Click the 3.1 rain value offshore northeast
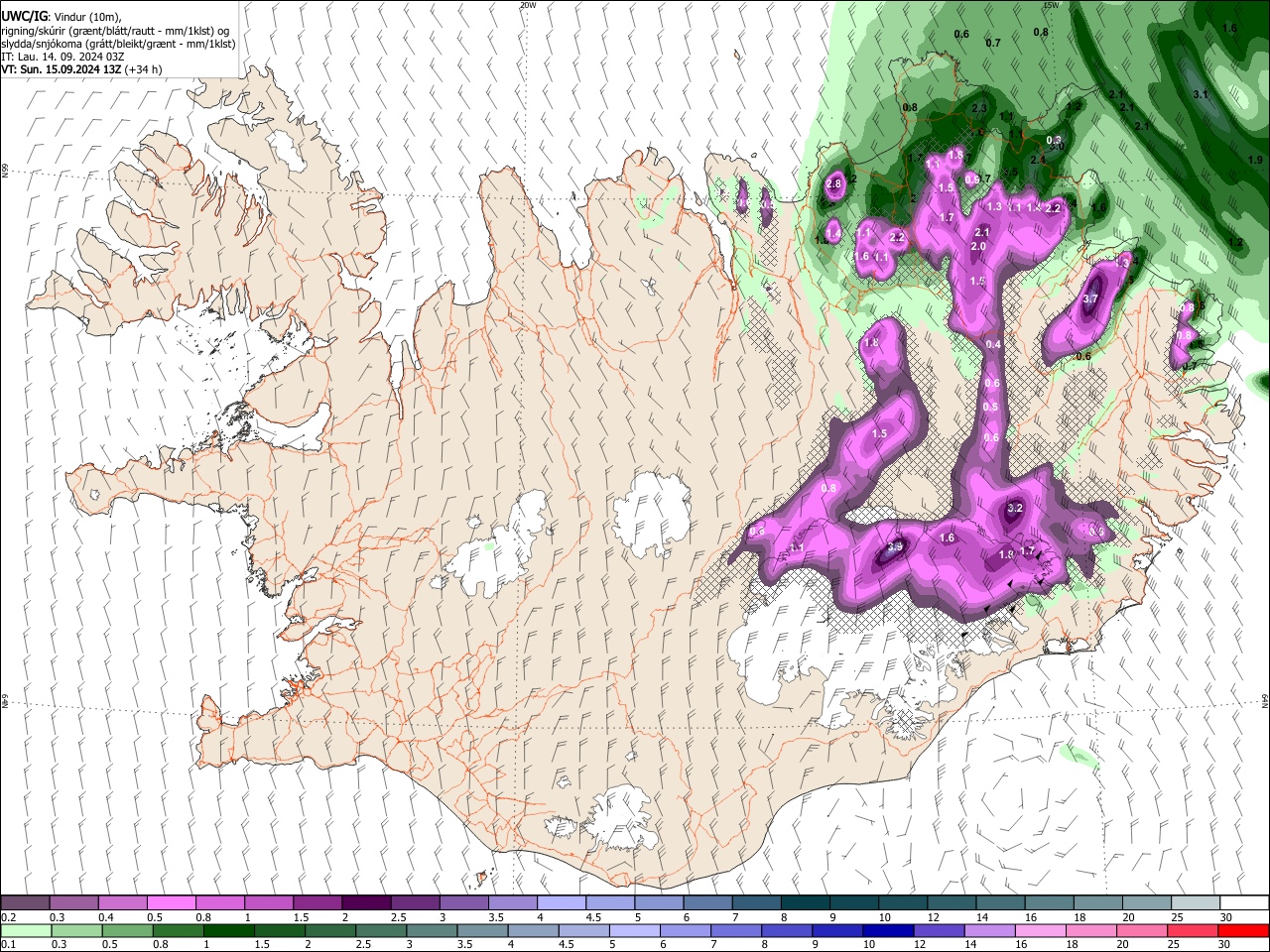The width and height of the screenshot is (1270, 952). (x=1200, y=94)
